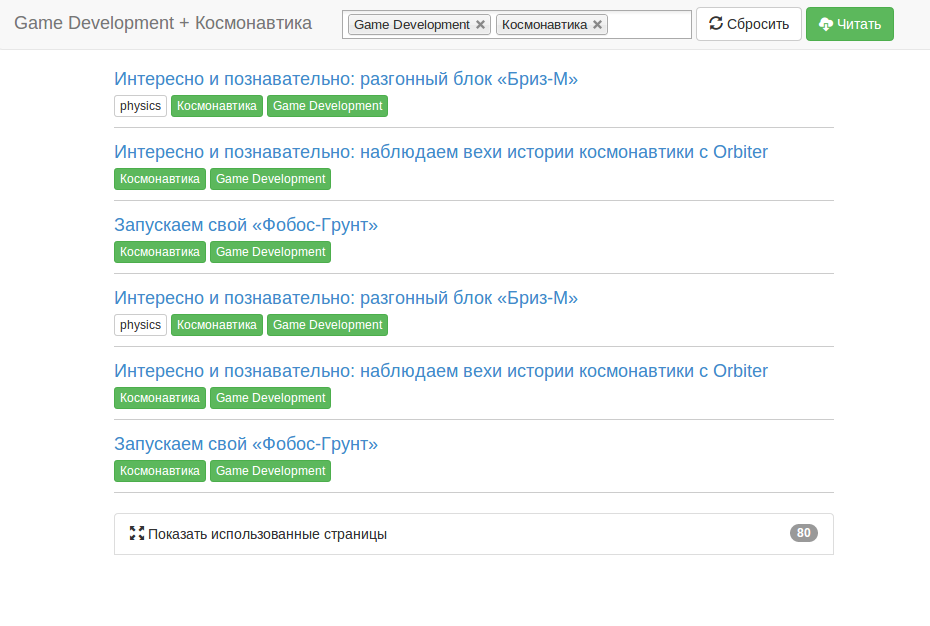
Task: Open the tag filter input field
Action: click(x=650, y=24)
